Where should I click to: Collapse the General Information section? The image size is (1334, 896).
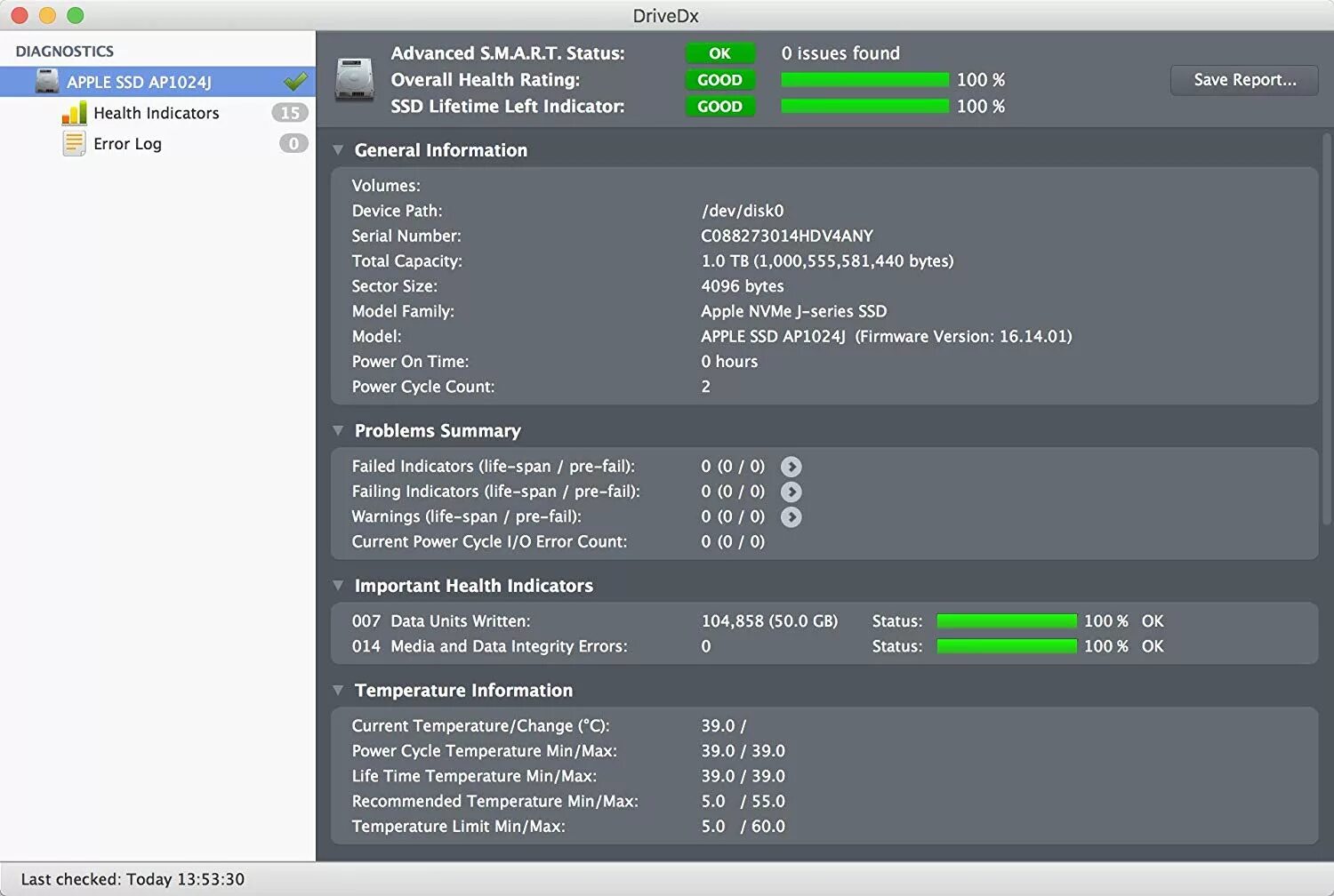pos(338,150)
